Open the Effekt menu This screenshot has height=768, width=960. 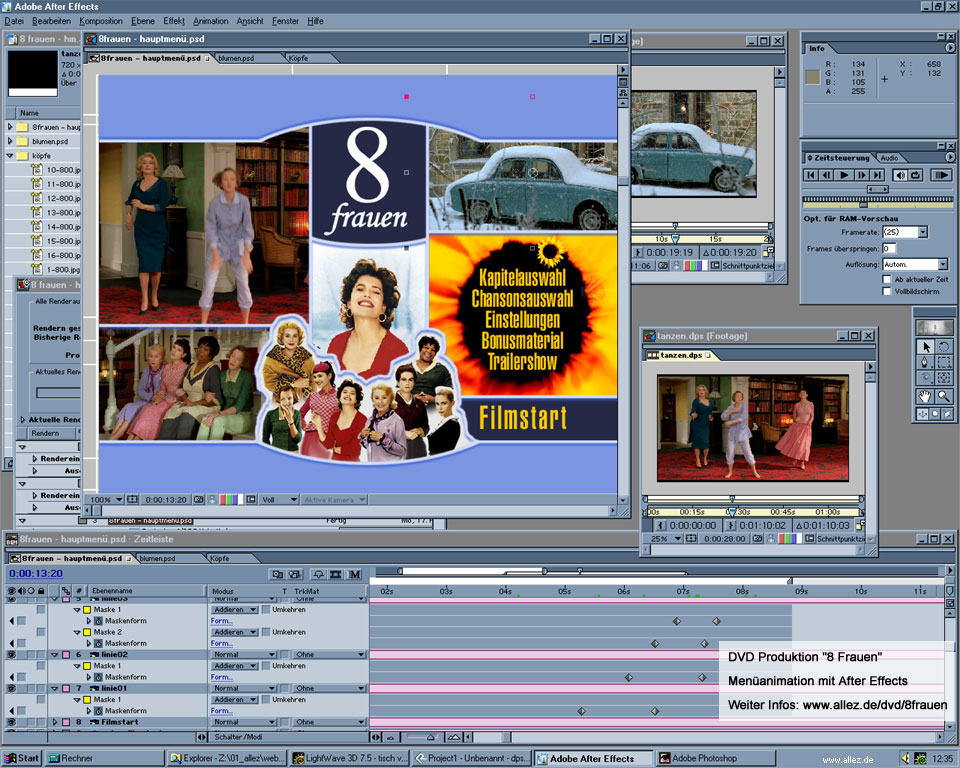click(174, 21)
